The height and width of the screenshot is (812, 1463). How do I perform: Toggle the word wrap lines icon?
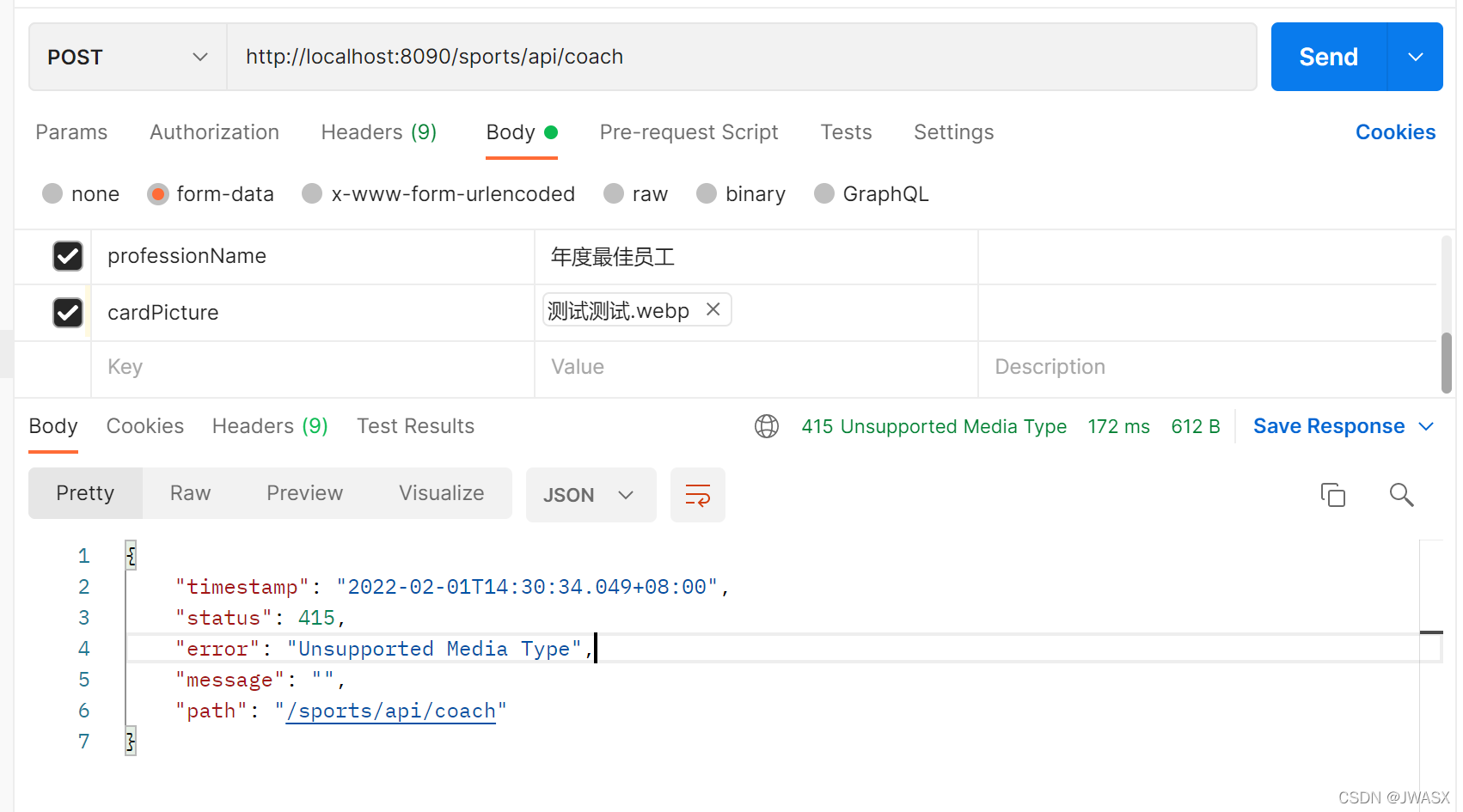[697, 495]
